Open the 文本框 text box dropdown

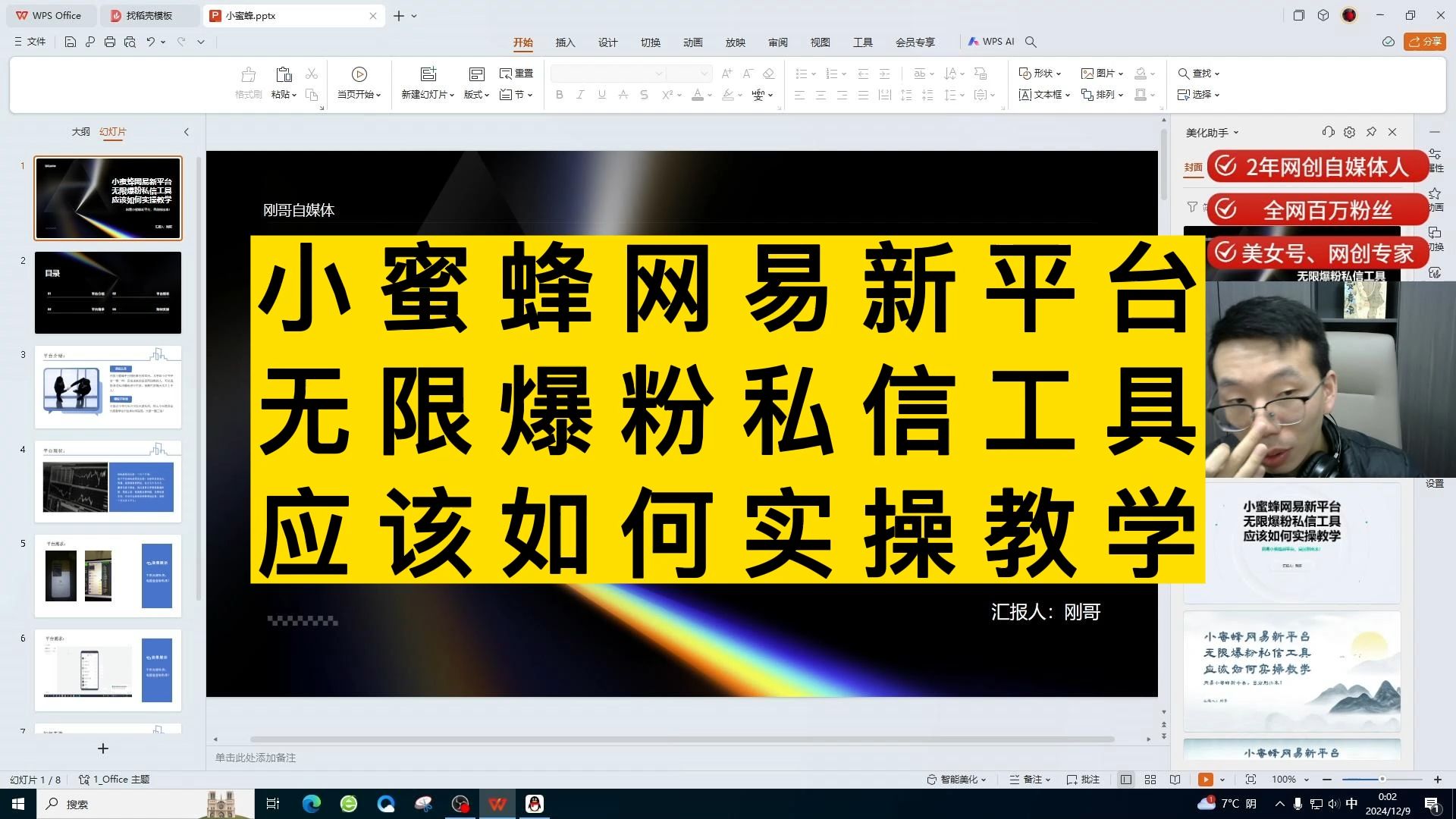(1043, 95)
